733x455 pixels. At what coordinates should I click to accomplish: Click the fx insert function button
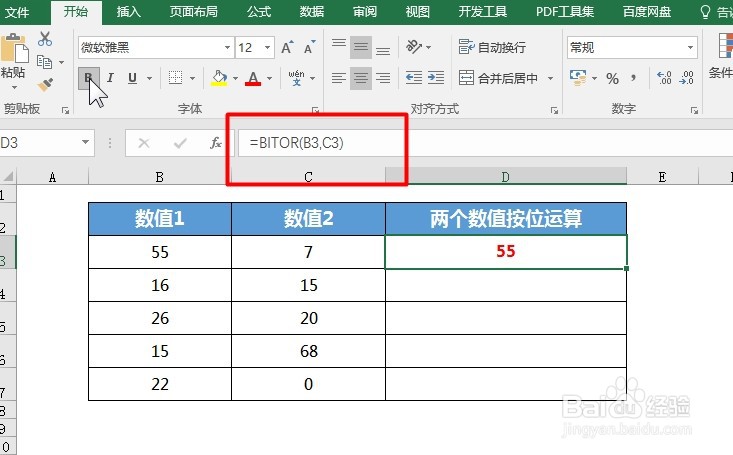click(x=216, y=143)
